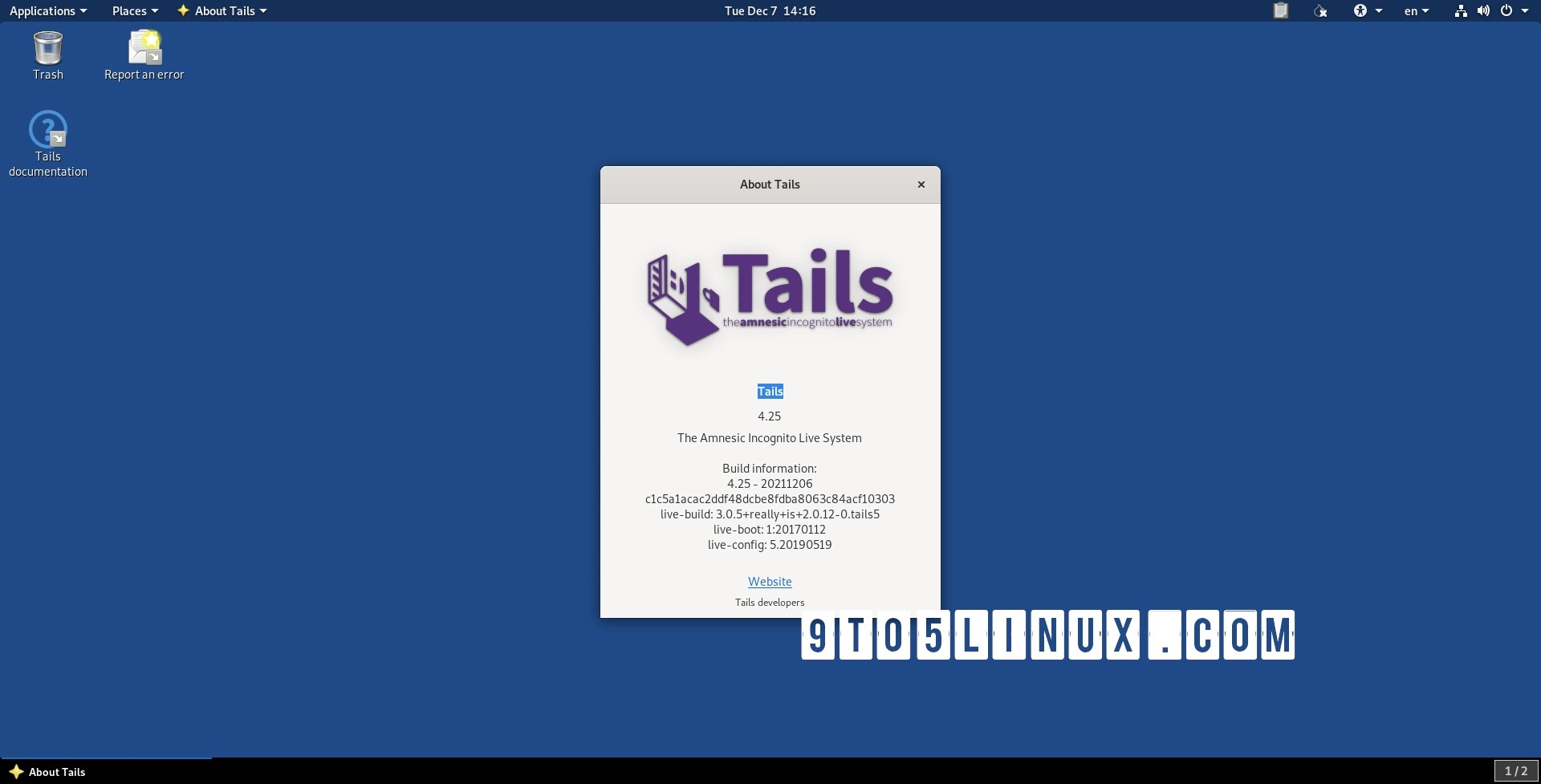The height and width of the screenshot is (784, 1541).
Task: Expand the accessibility dropdown arrow
Action: pos(1377,10)
